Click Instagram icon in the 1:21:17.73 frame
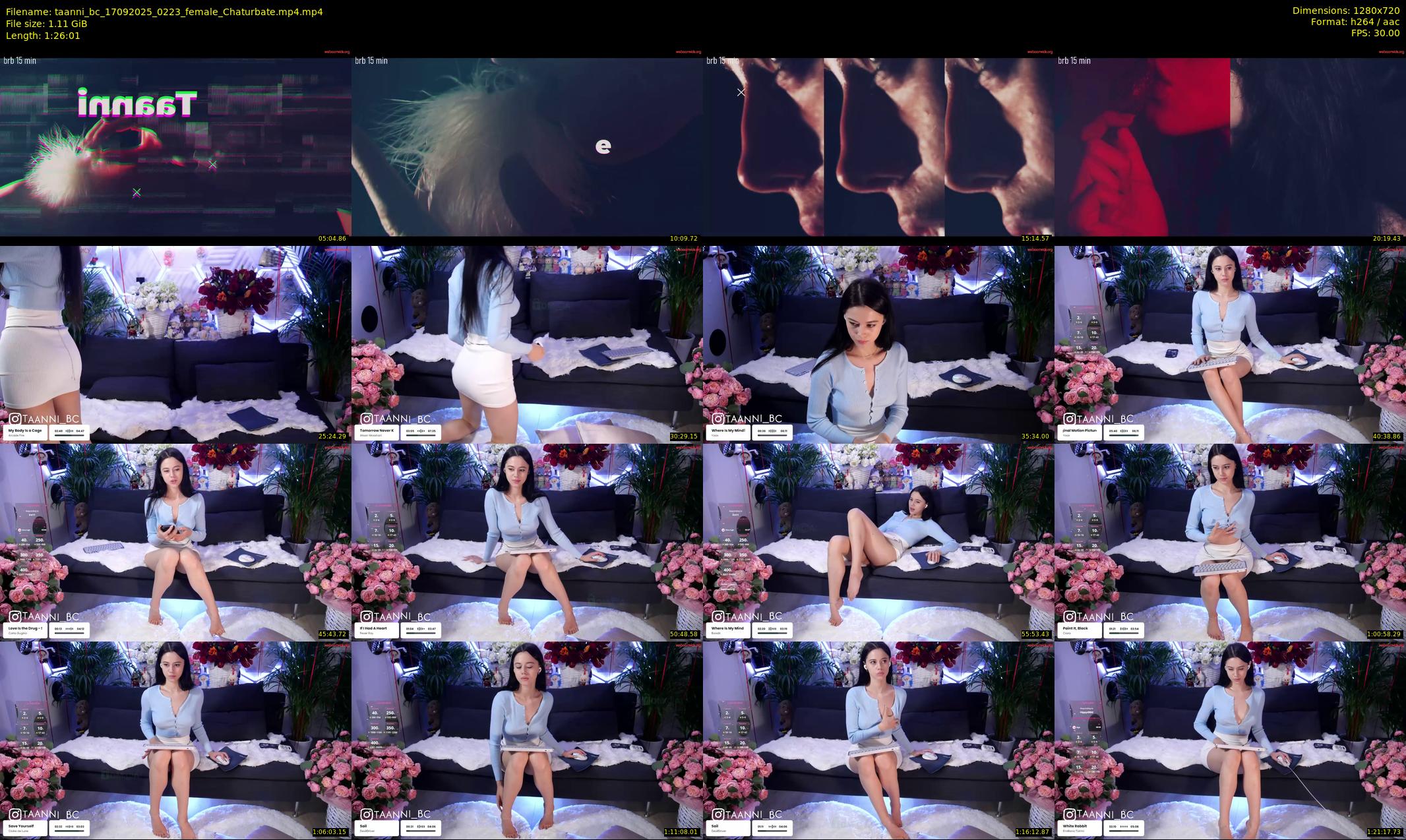 point(1069,814)
